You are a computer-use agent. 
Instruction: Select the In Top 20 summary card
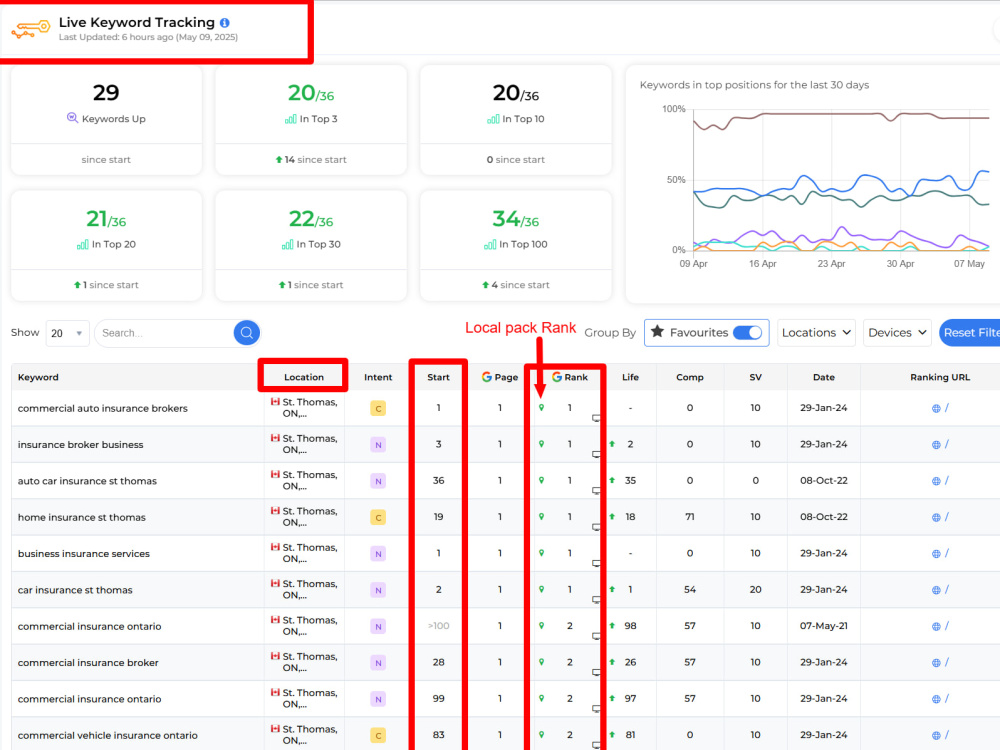pos(107,246)
